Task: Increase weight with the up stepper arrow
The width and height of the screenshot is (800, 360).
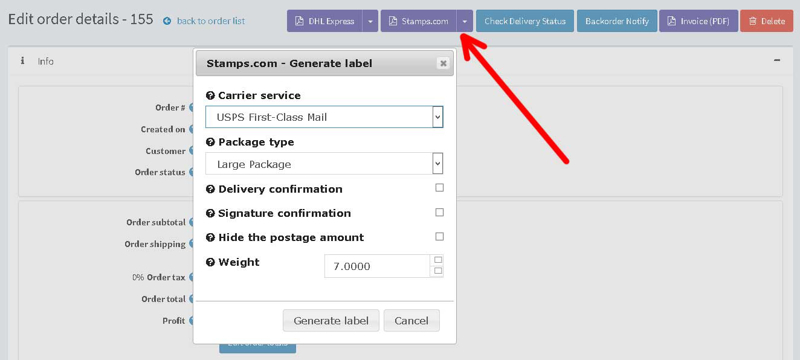Action: 438,260
